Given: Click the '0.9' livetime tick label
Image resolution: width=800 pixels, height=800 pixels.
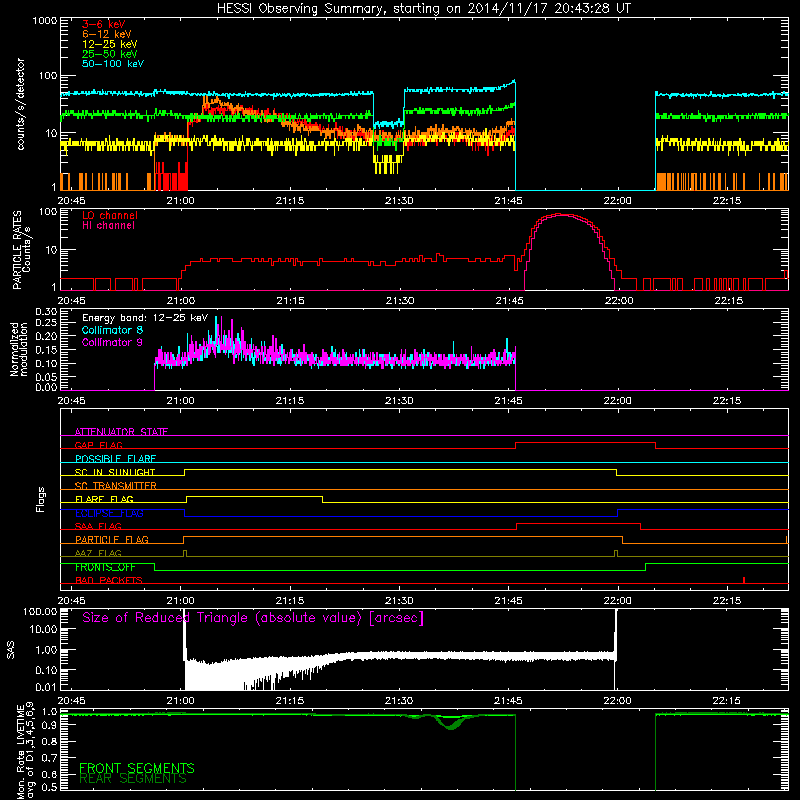Looking at the screenshot, I should pos(49,726).
